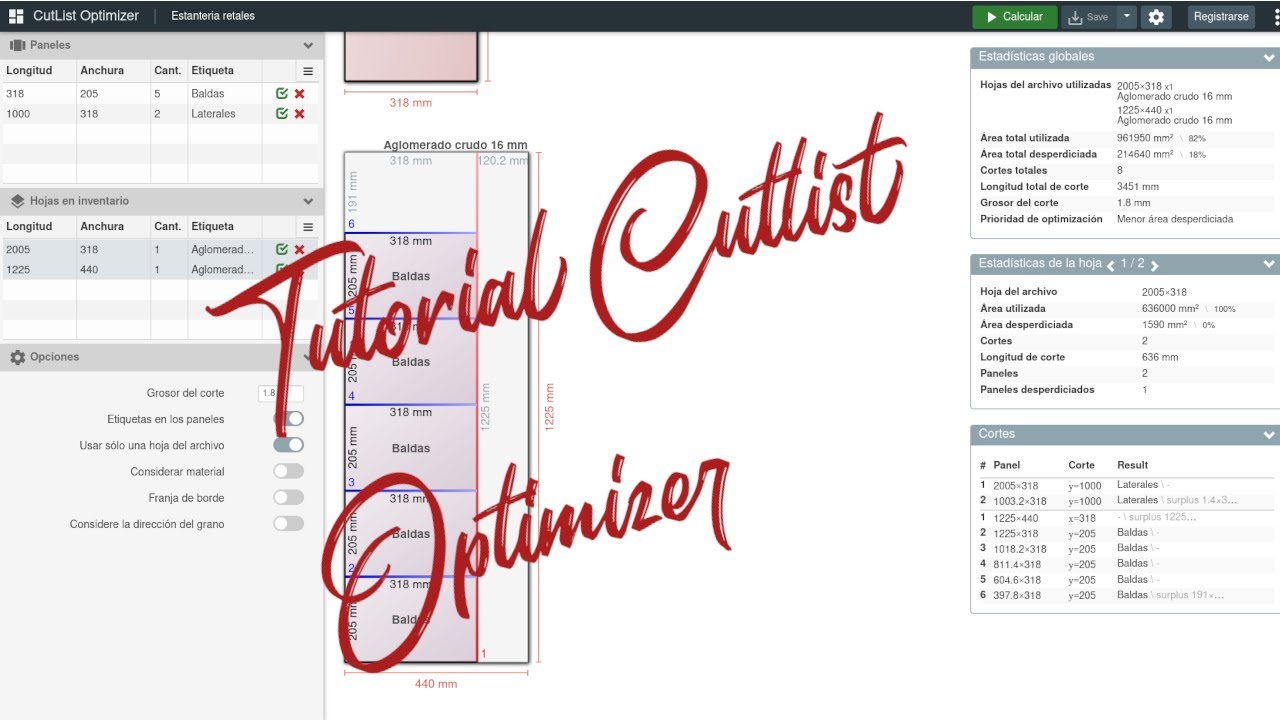This screenshot has height=720, width=1280.
Task: Select cut row 397.8×318 Baldas
Action: point(1124,595)
